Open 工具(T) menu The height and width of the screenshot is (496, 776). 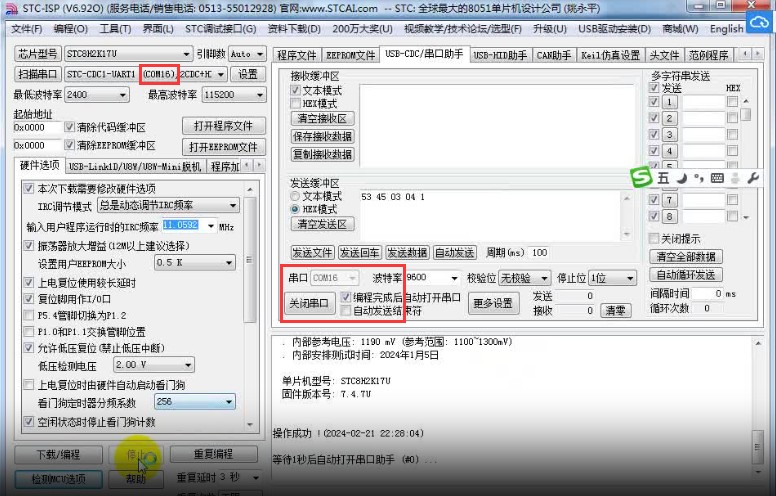pyautogui.click(x=115, y=29)
